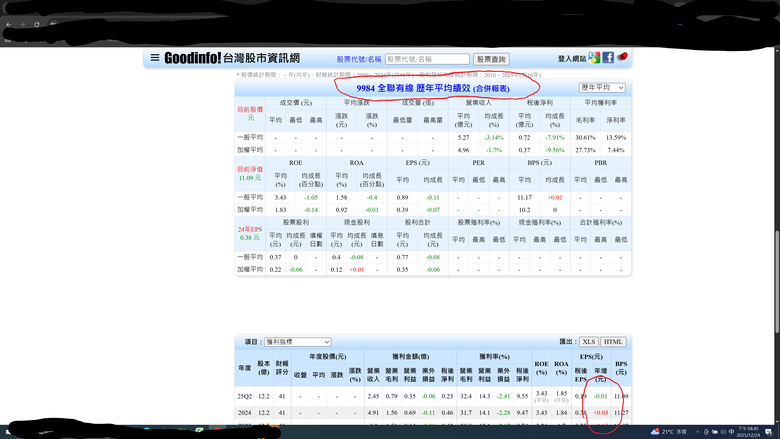Open the 歷年平均 dropdown
Viewport: 780px width, 439px height.
click(602, 88)
